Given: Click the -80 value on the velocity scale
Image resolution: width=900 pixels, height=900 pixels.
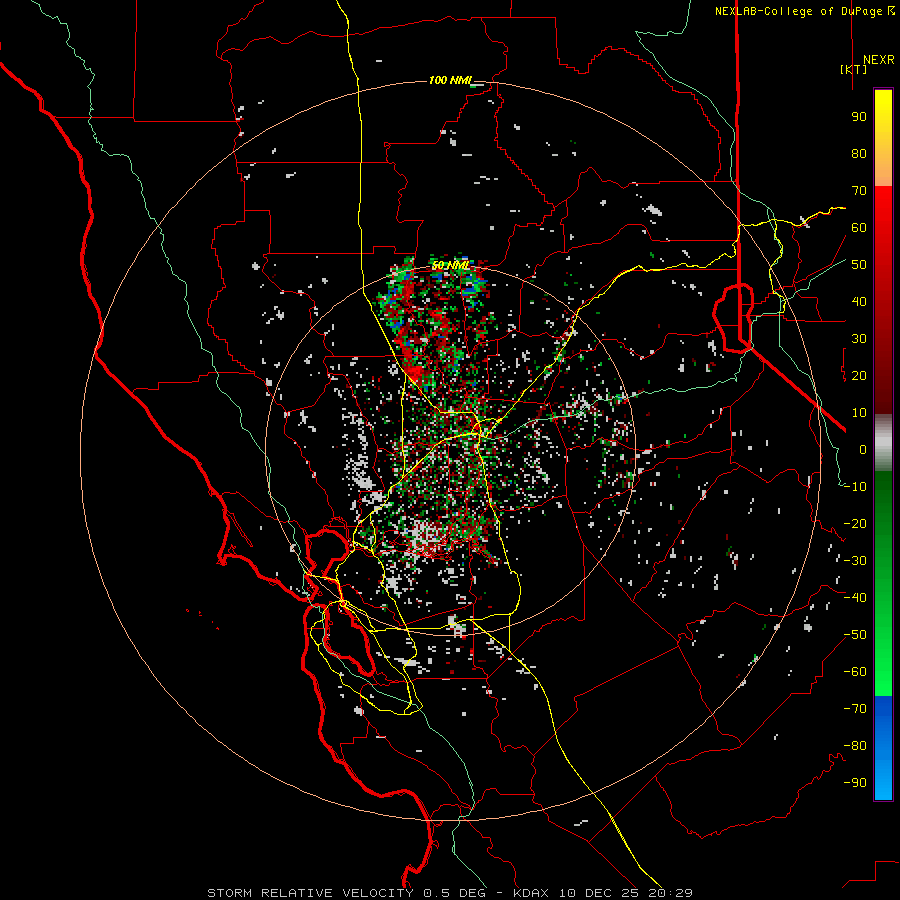Looking at the screenshot, I should coord(855,746).
